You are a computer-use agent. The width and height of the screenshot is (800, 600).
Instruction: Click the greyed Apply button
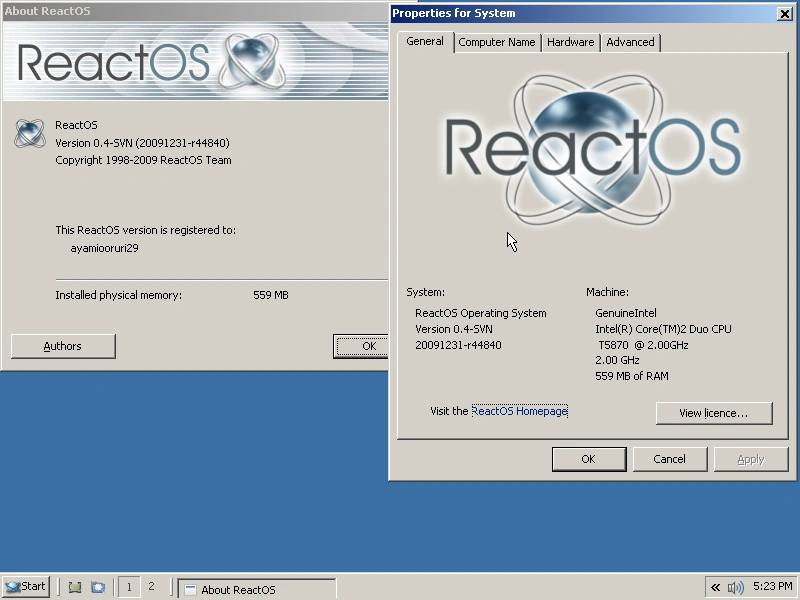[x=751, y=459]
